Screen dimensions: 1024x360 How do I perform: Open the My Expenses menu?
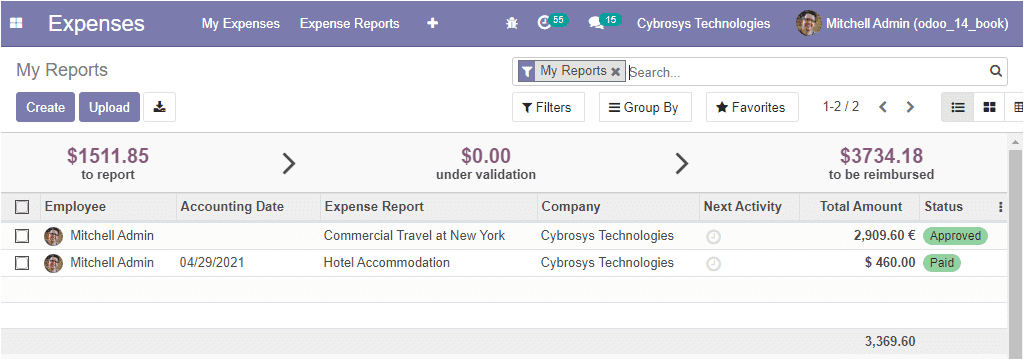tap(240, 24)
